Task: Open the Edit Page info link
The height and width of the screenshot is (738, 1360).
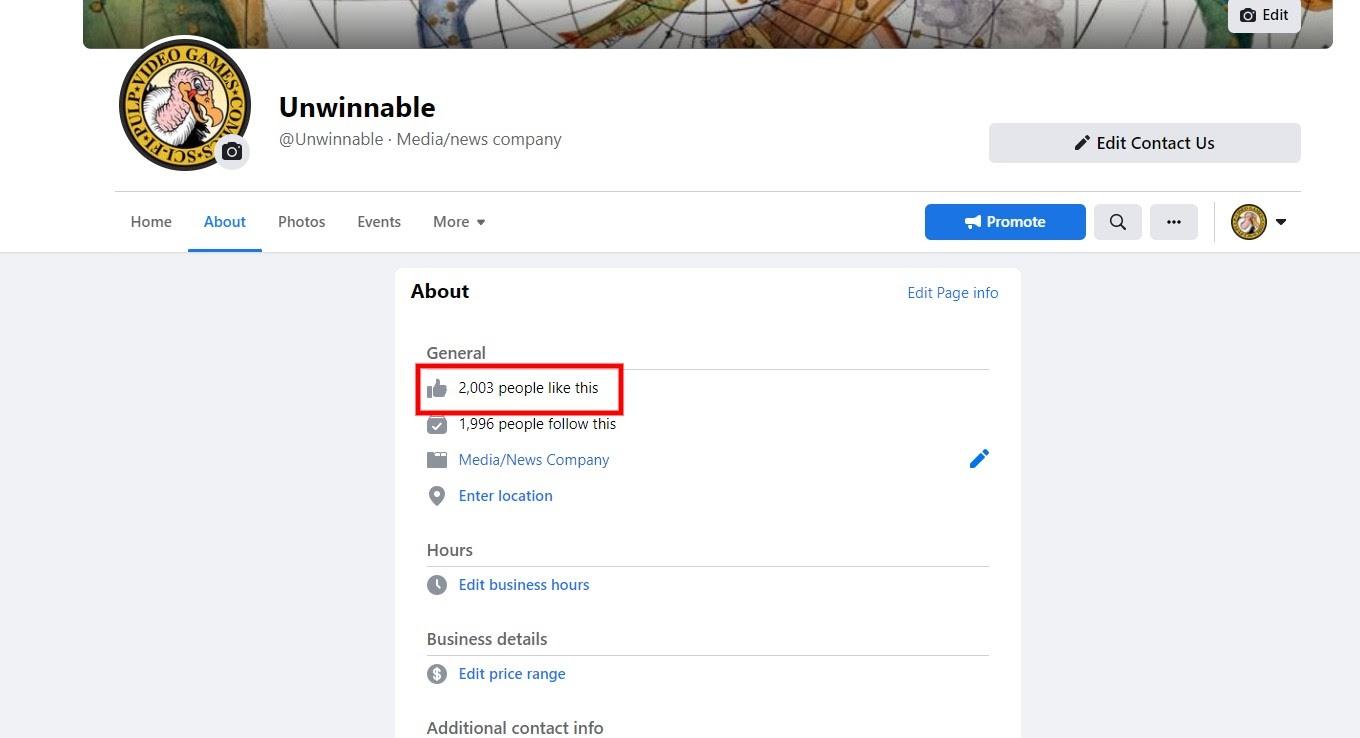Action: (952, 293)
